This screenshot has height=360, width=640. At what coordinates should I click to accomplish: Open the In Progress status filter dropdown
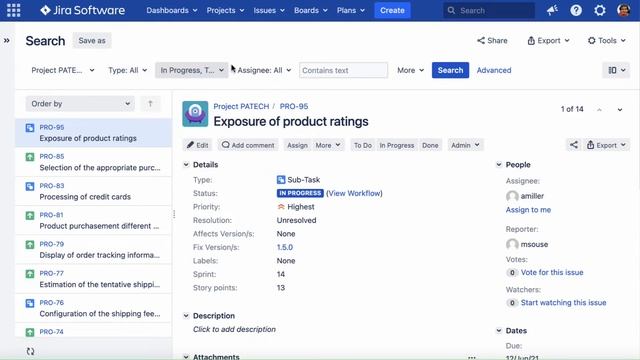[x=191, y=70]
